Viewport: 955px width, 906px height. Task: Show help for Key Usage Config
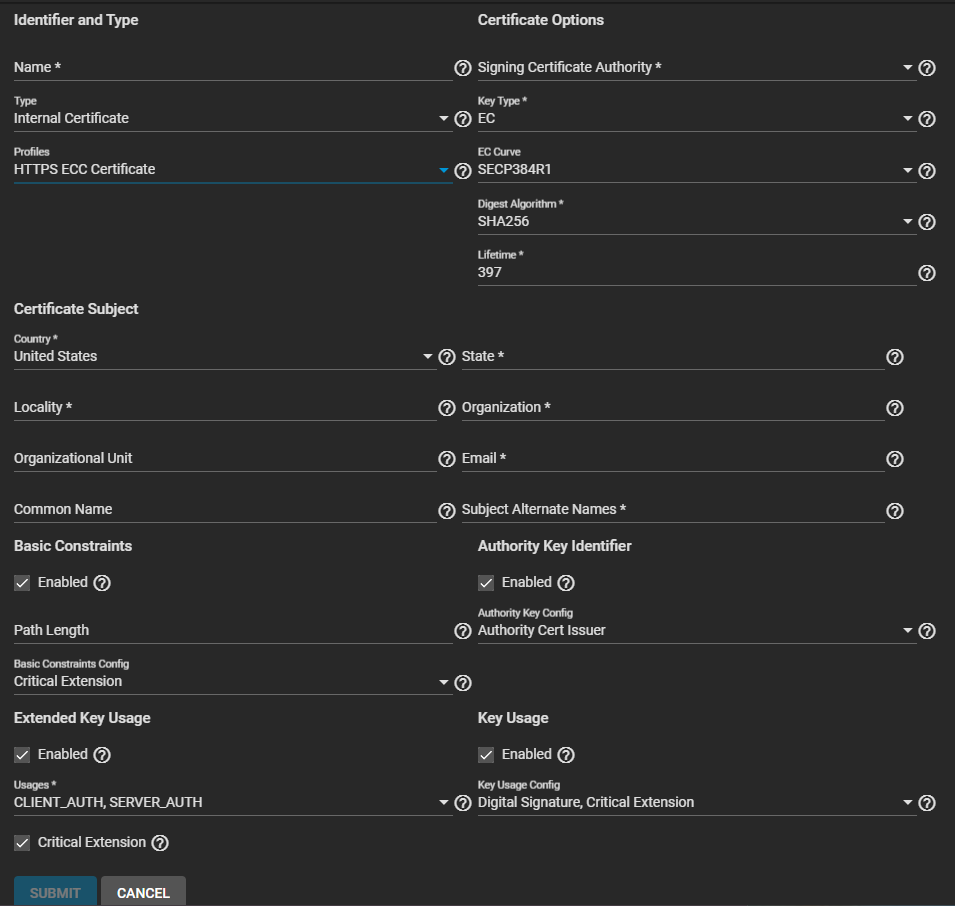(x=927, y=803)
